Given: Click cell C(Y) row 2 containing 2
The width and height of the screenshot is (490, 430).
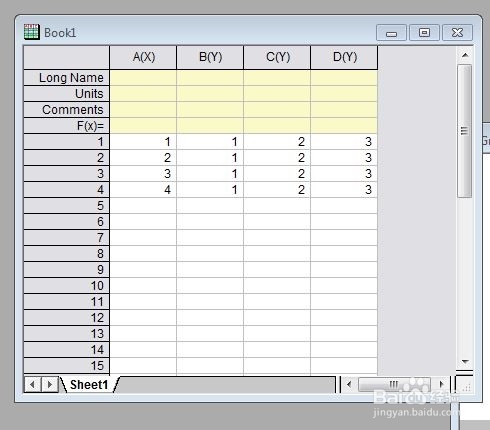Looking at the screenshot, I should pos(277,158).
